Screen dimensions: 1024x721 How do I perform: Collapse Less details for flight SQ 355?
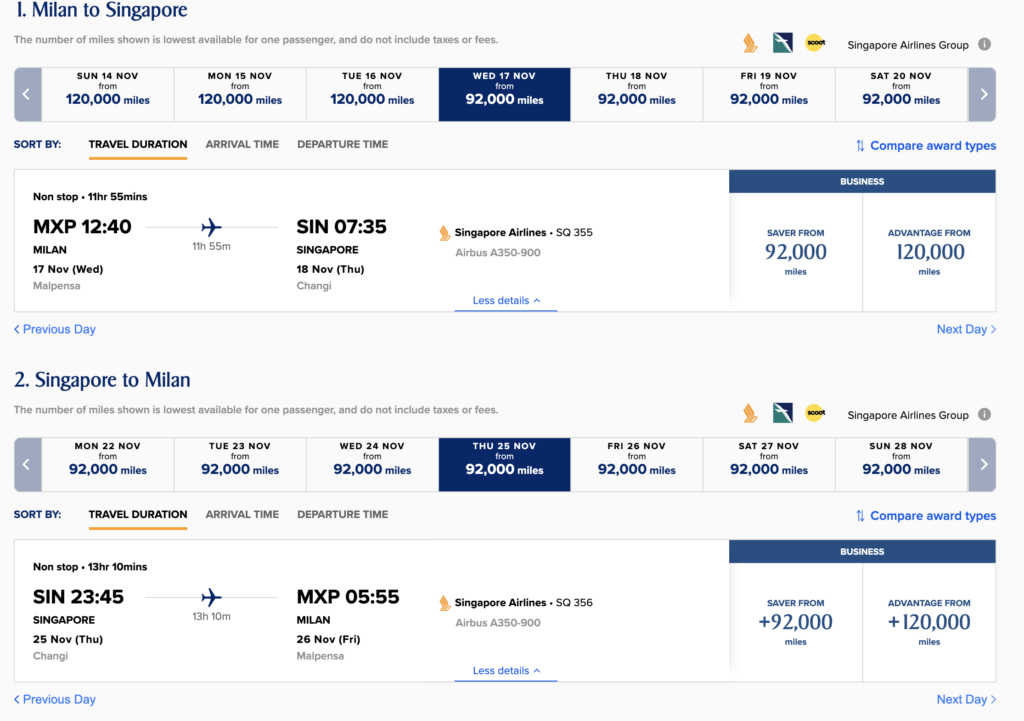pos(506,301)
